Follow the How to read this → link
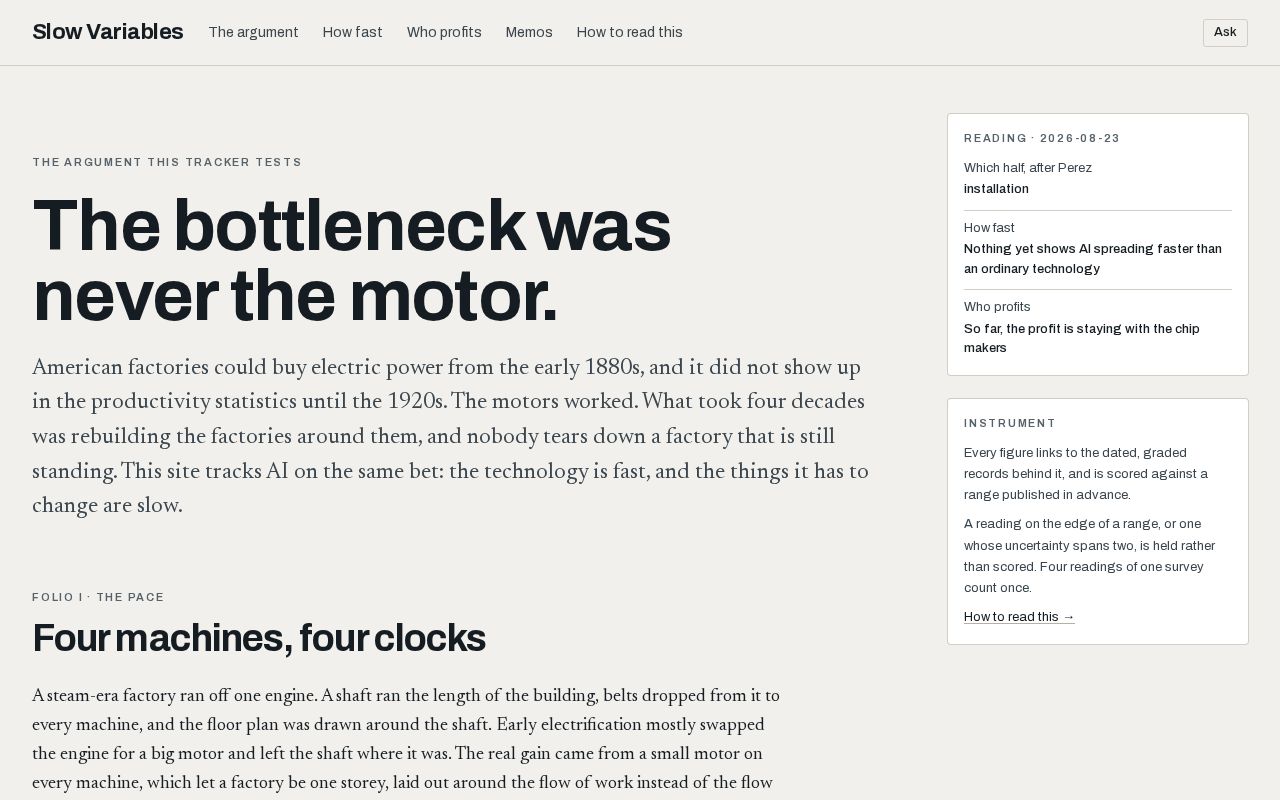The width and height of the screenshot is (1280, 800). 1019,617
